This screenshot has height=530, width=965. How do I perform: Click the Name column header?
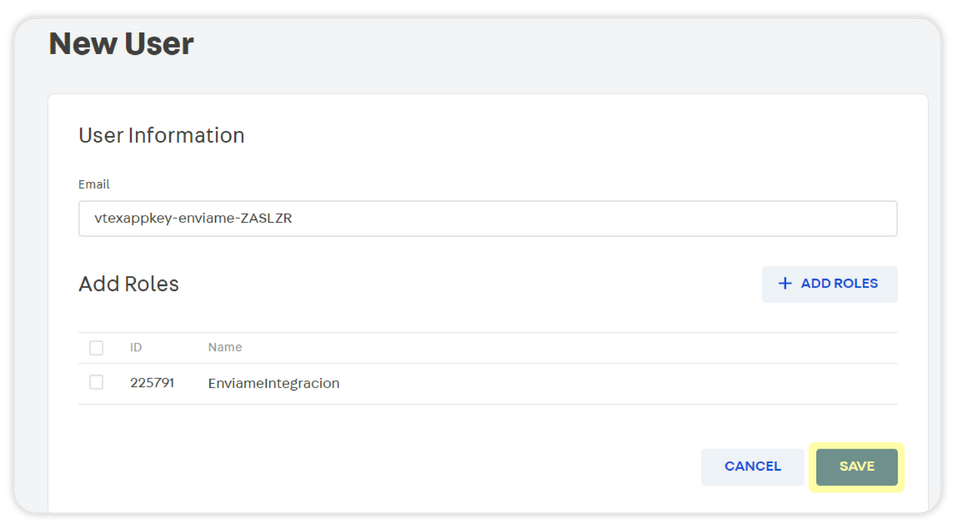click(x=225, y=348)
